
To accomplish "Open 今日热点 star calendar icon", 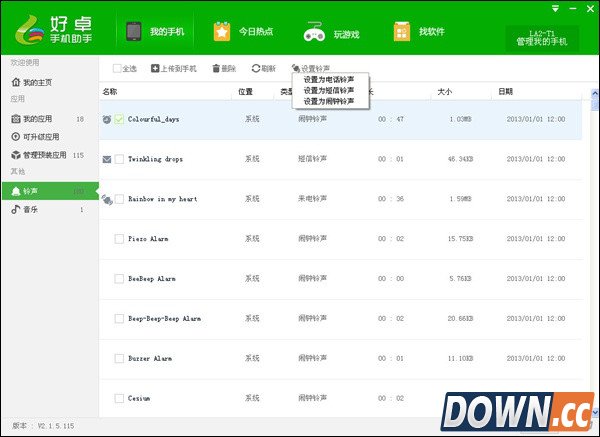I will point(222,31).
